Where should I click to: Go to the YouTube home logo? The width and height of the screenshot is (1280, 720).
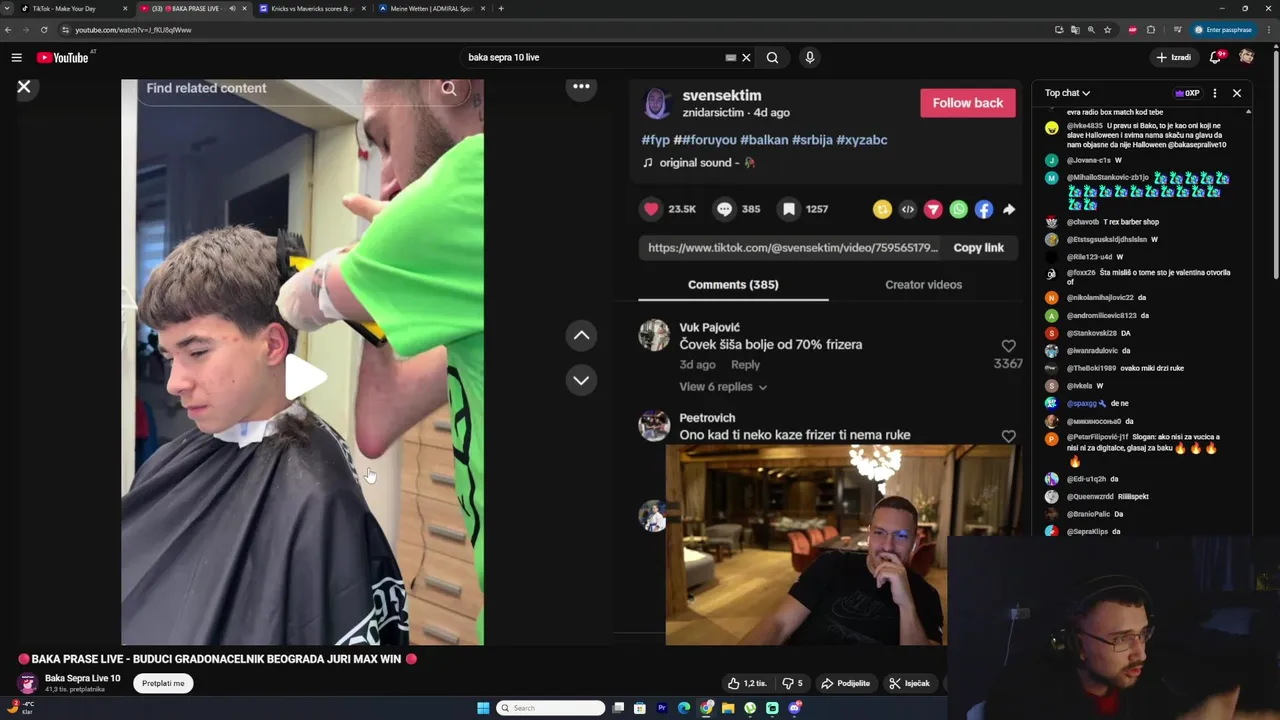click(63, 58)
